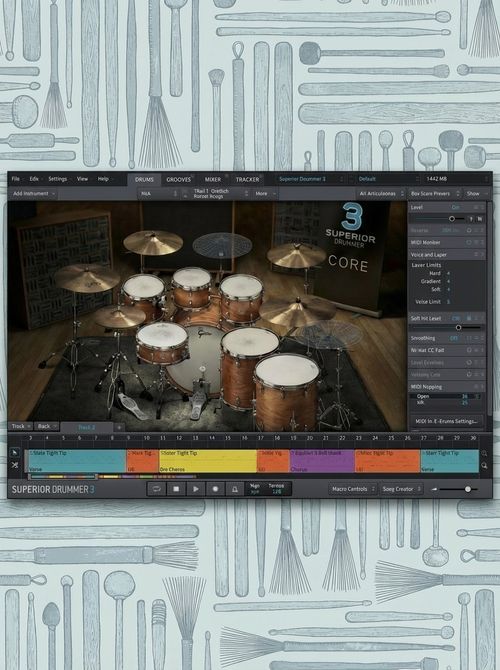Open the File menu
Image resolution: width=500 pixels, height=670 pixels.
tap(16, 179)
